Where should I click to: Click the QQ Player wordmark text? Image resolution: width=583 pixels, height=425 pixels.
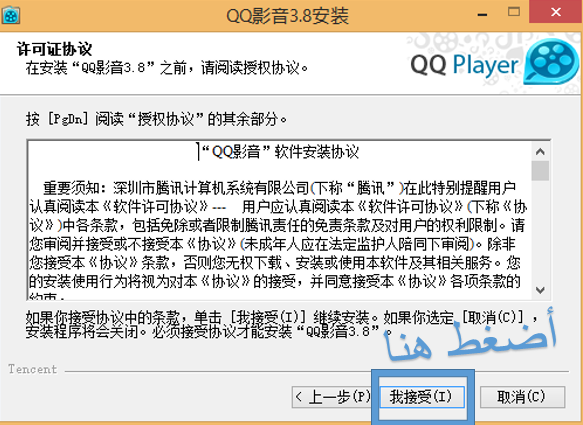coord(464,64)
